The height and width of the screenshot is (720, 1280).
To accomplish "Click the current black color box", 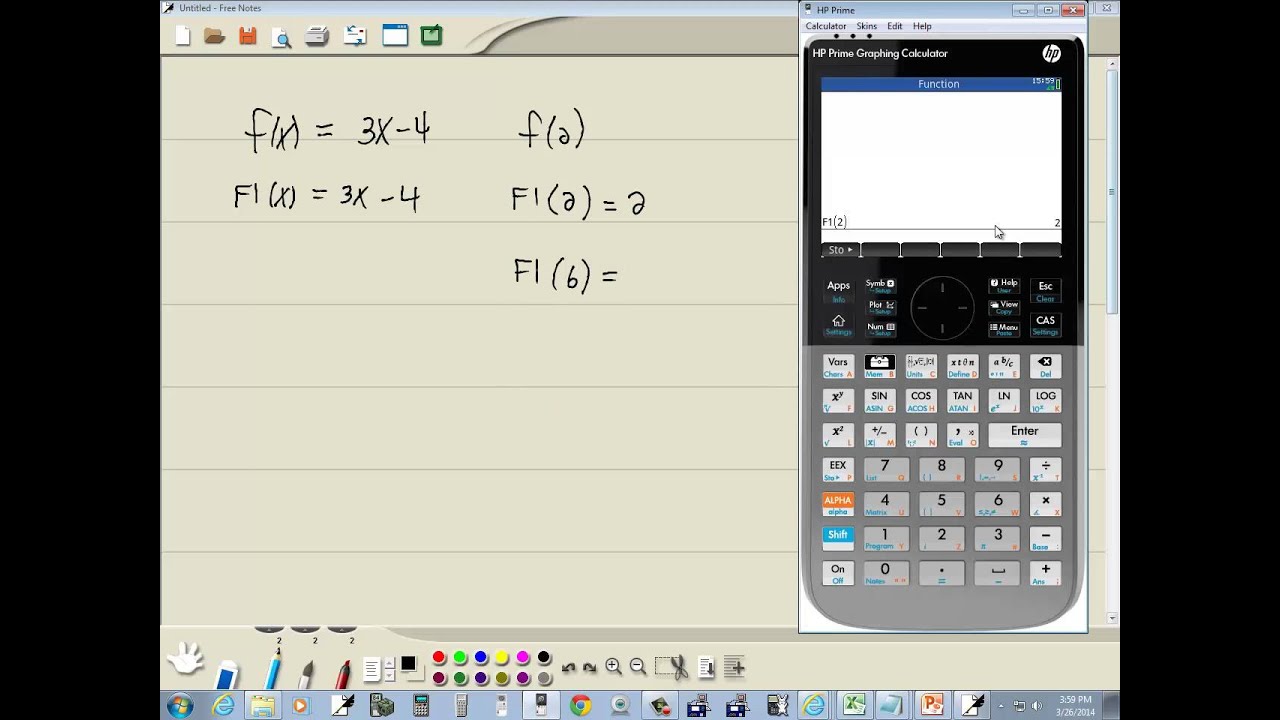I will click(408, 664).
